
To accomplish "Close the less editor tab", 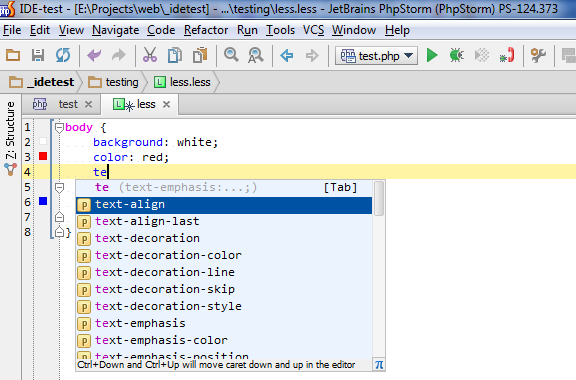I will tap(166, 104).
